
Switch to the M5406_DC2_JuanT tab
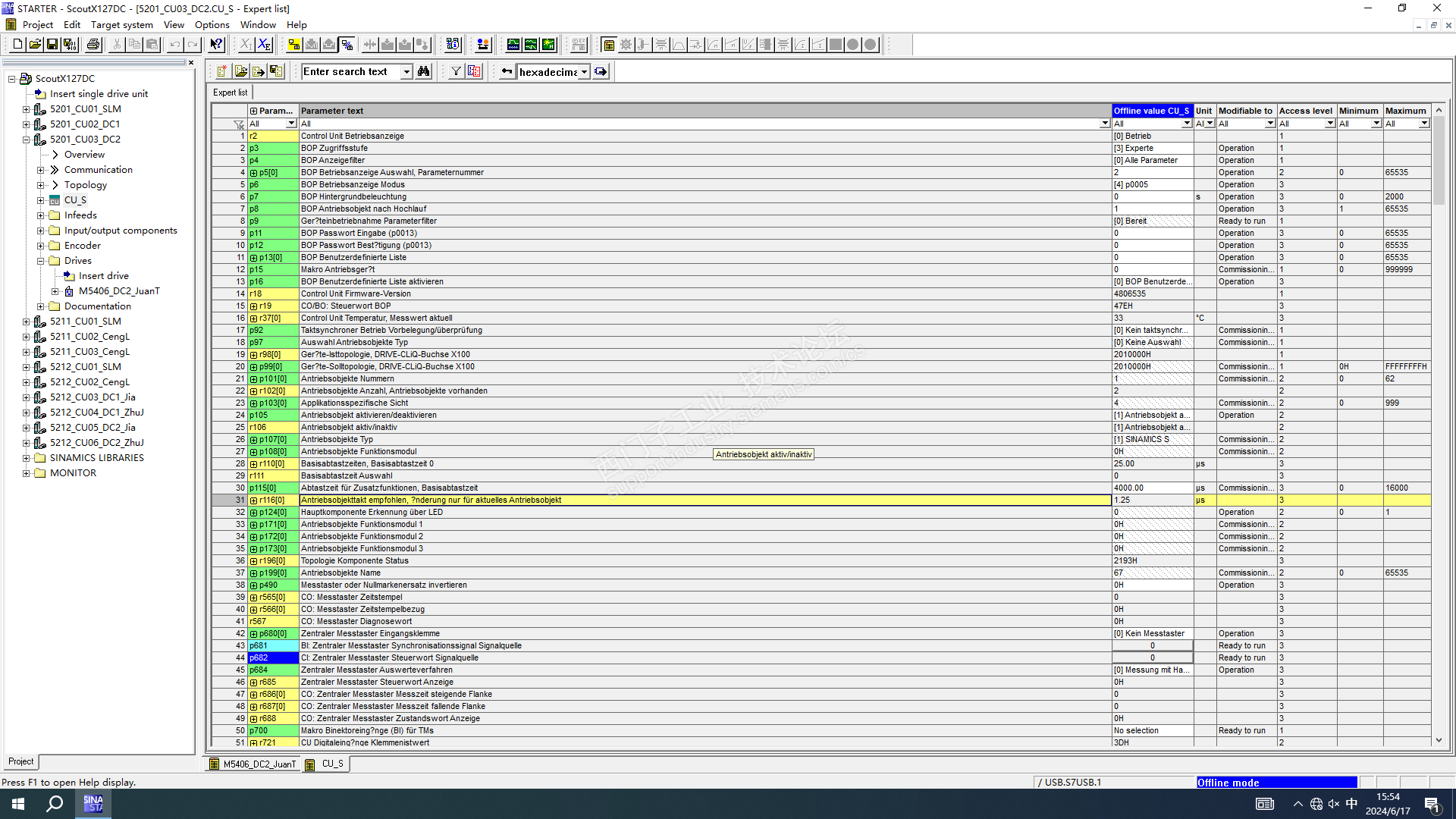click(x=253, y=764)
